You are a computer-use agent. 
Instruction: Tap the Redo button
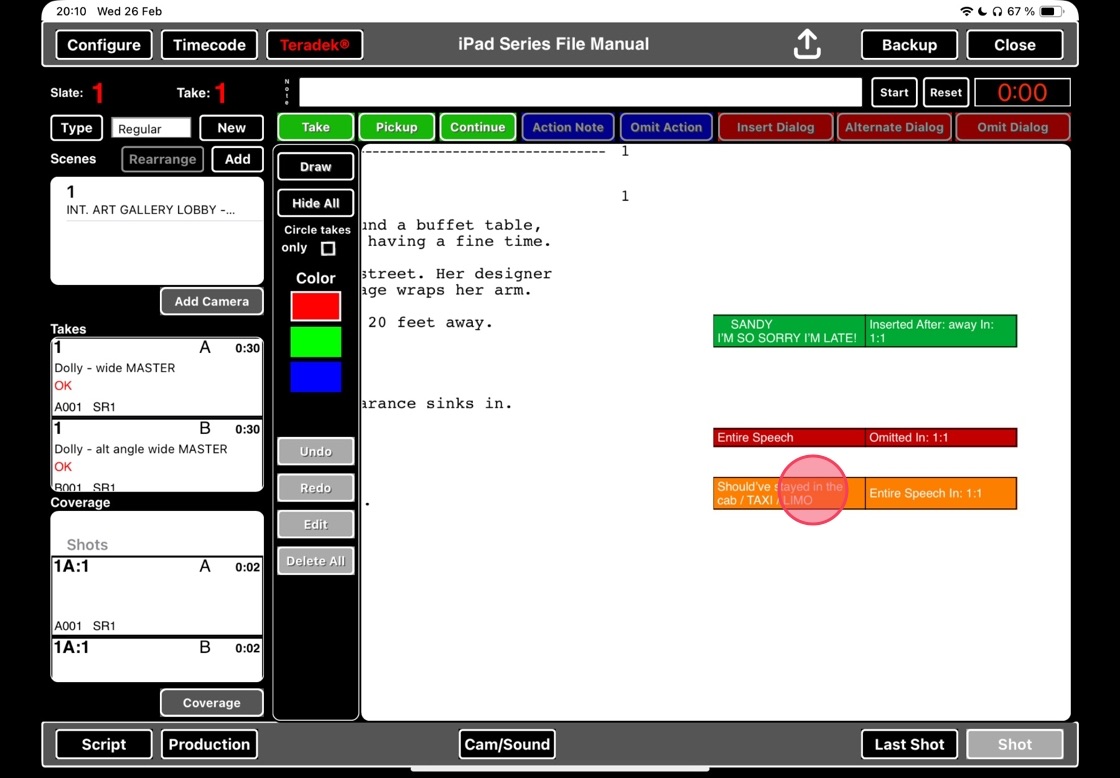click(x=316, y=488)
